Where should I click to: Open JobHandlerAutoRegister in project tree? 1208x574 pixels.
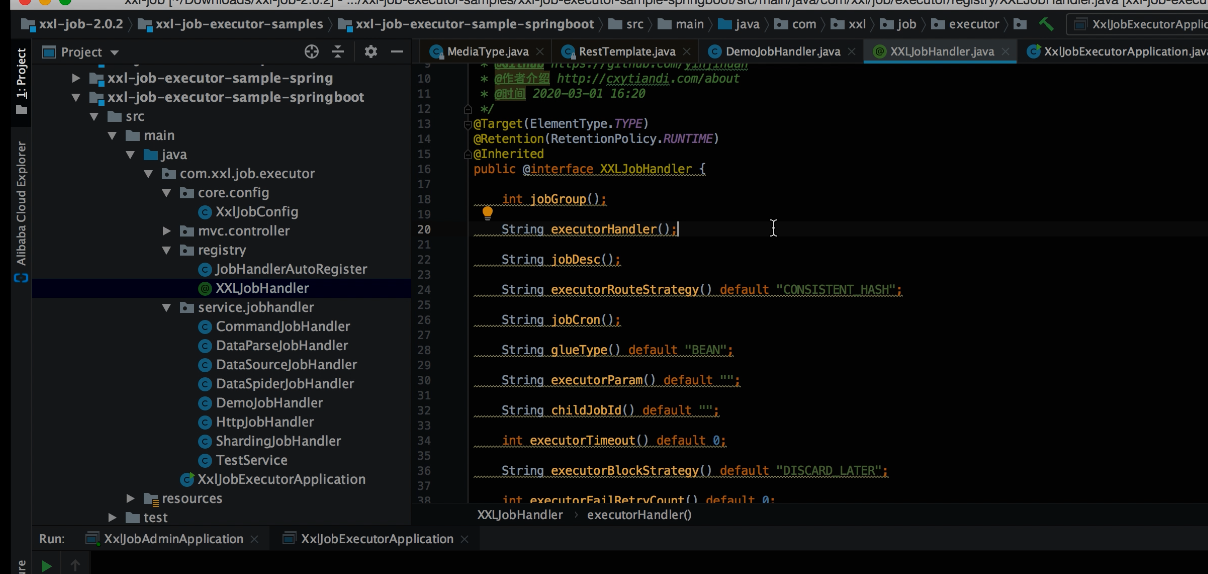point(290,269)
